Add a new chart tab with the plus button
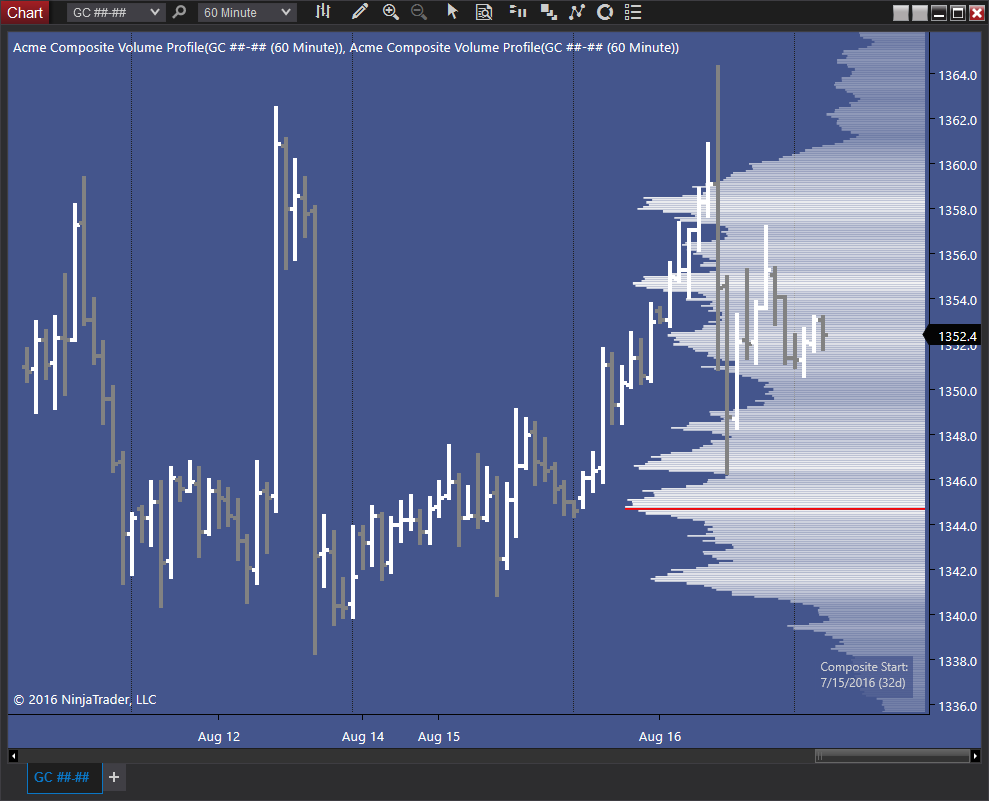Image resolution: width=989 pixels, height=801 pixels. (x=113, y=777)
